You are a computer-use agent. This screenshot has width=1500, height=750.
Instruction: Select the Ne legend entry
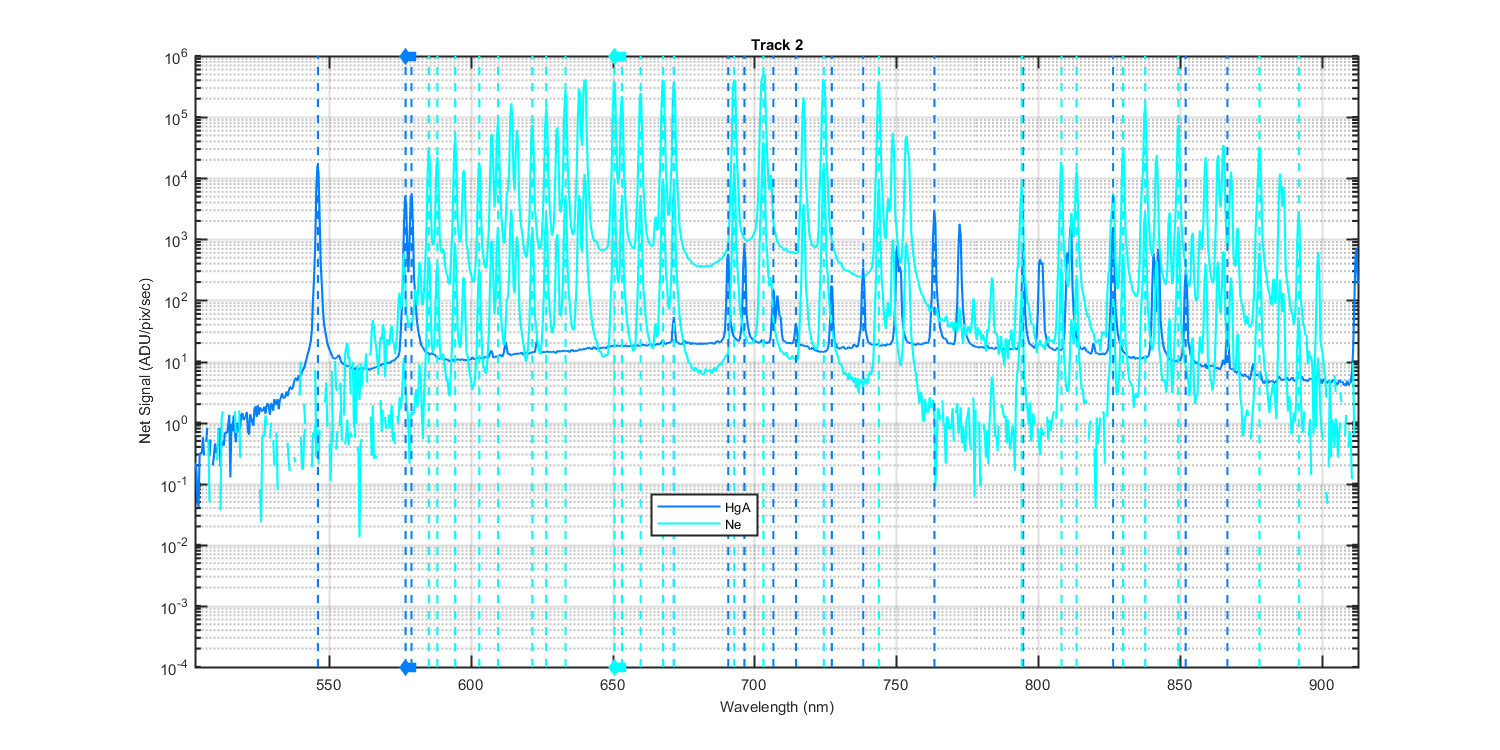click(704, 523)
